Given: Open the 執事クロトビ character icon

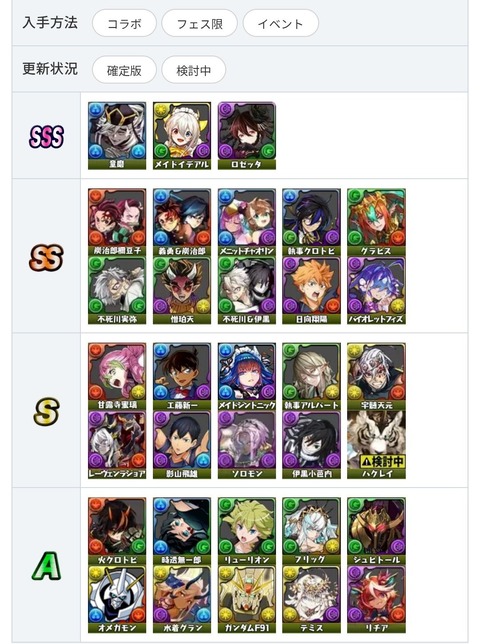Looking at the screenshot, I should pos(311,222).
